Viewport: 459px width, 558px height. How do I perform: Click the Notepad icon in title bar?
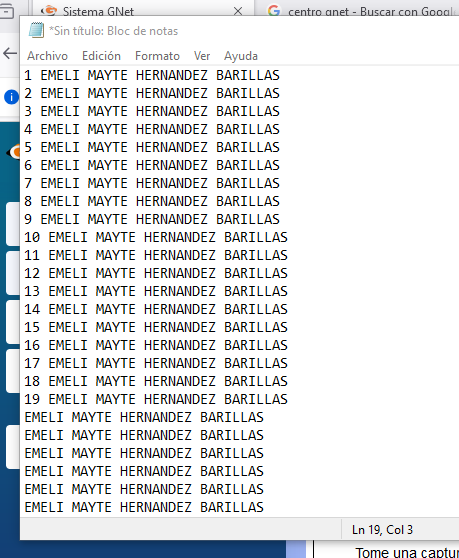click(36, 31)
